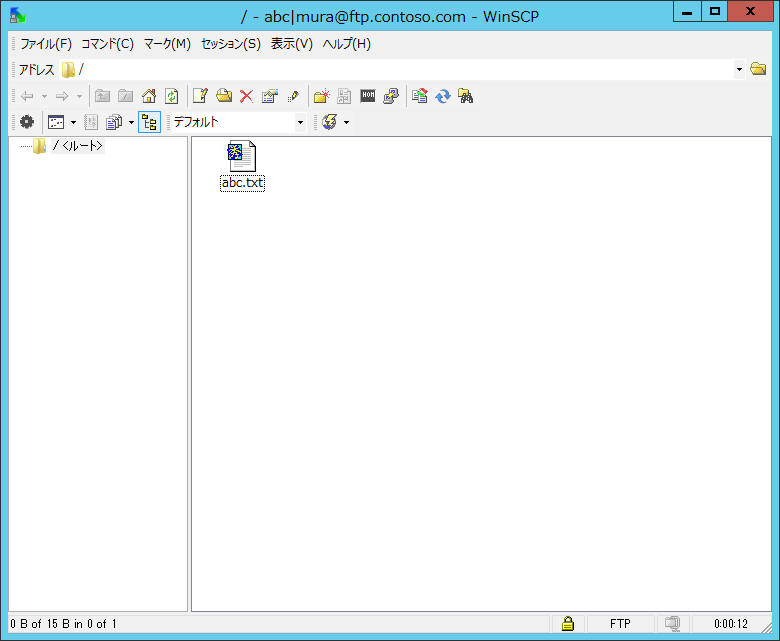Refresh the directory listing
The image size is (780, 641).
pos(172,96)
